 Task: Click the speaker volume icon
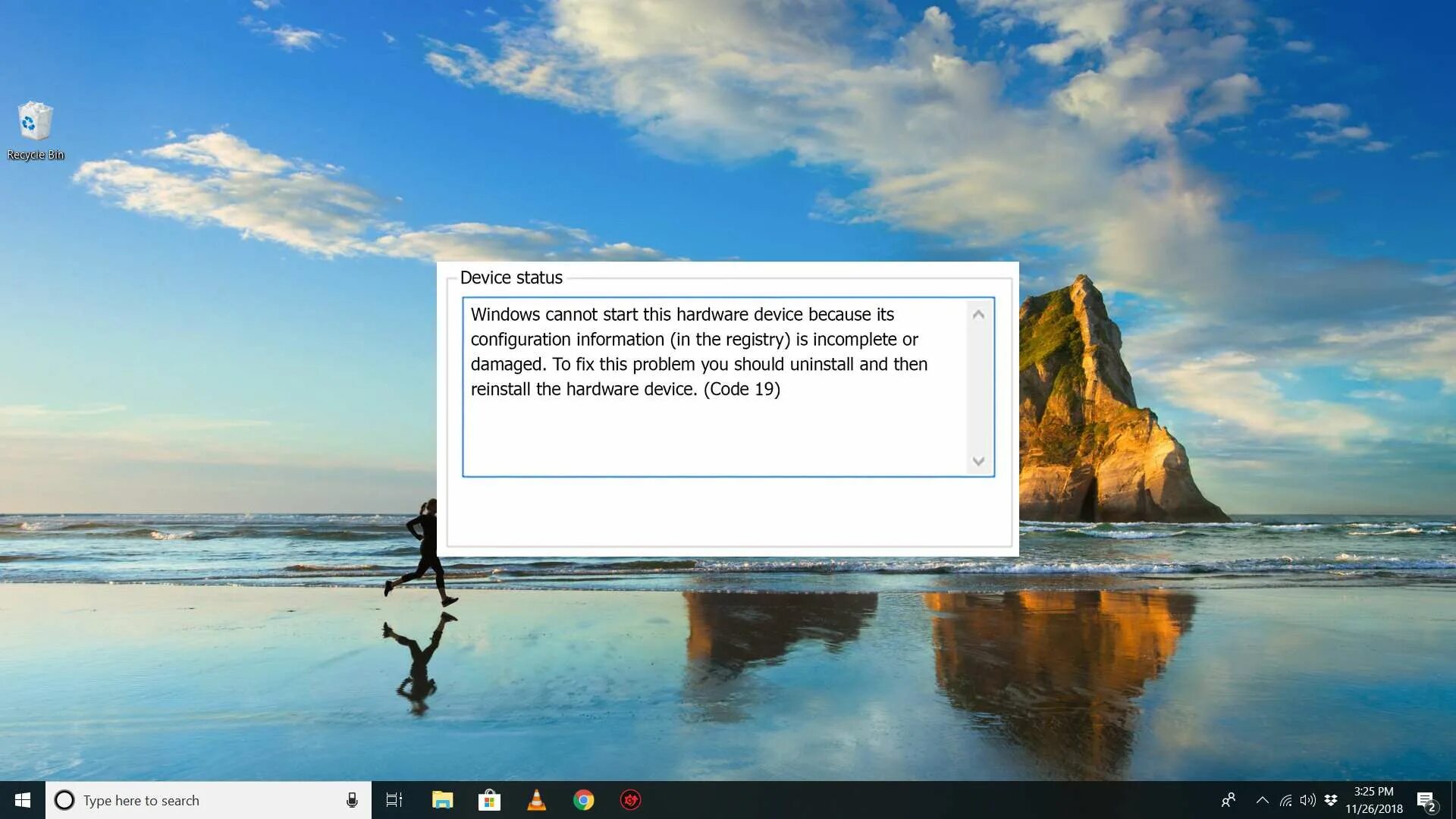(x=1307, y=800)
